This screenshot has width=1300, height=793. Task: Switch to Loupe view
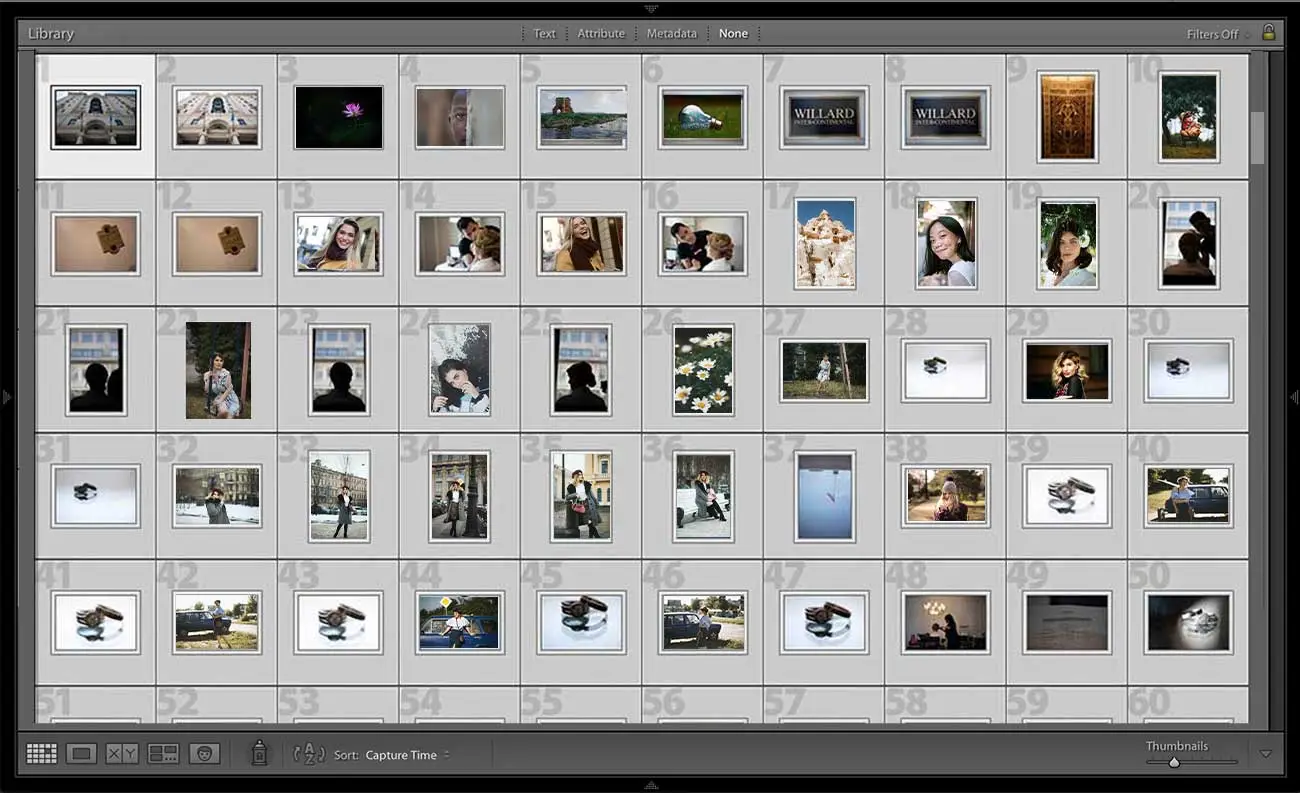[80, 754]
